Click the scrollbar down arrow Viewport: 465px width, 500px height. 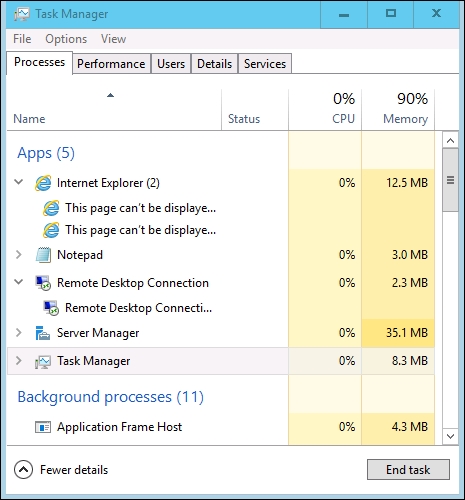click(450, 436)
